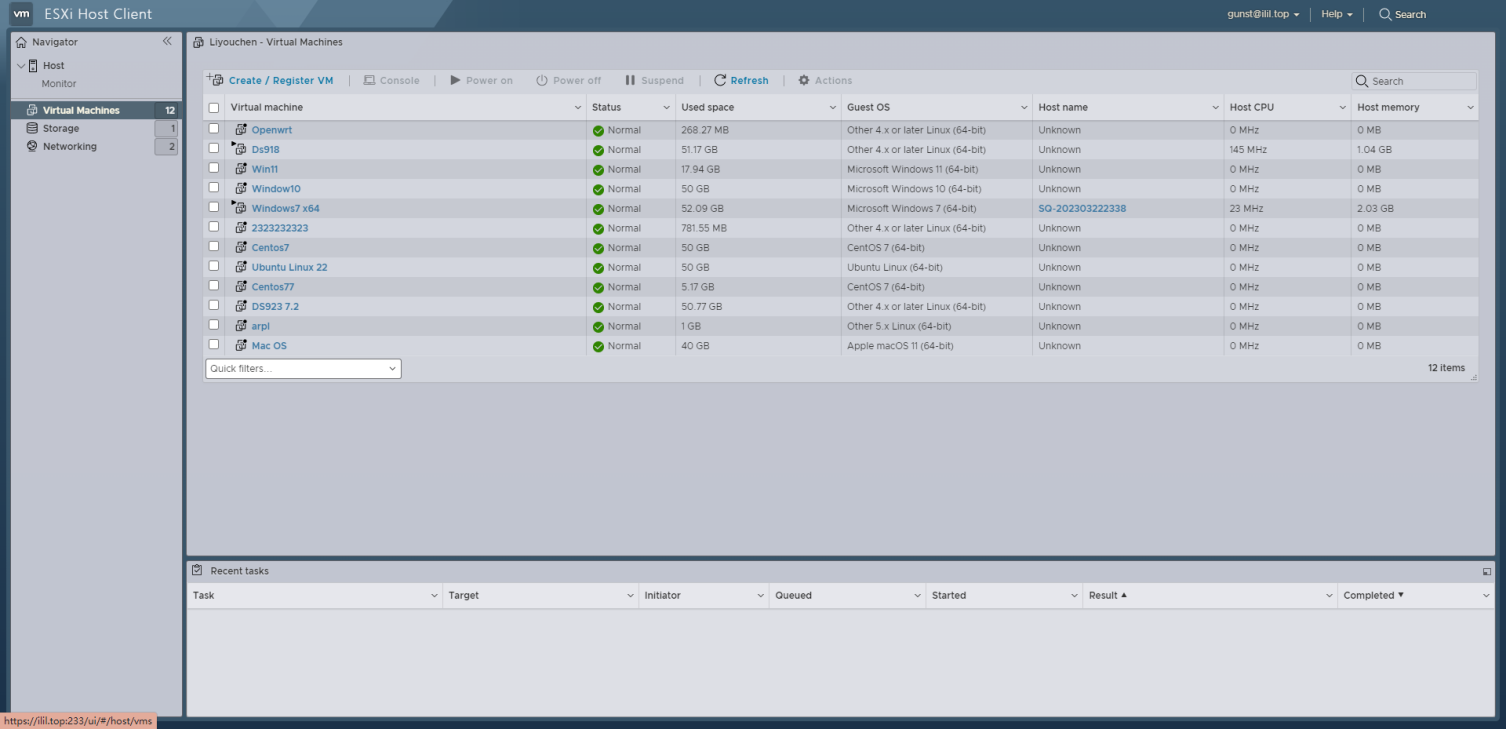Open the Quick filters dropdown
This screenshot has height=729, width=1506.
[x=303, y=369]
